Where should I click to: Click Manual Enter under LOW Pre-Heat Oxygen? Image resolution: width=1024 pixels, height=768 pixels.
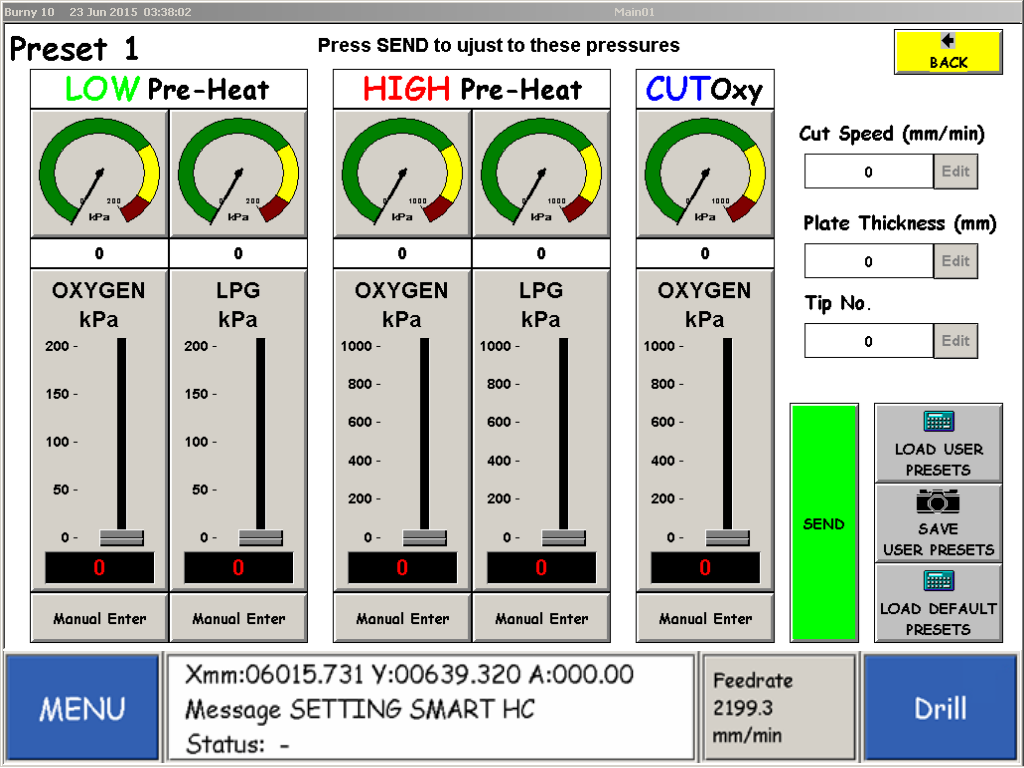click(99, 618)
